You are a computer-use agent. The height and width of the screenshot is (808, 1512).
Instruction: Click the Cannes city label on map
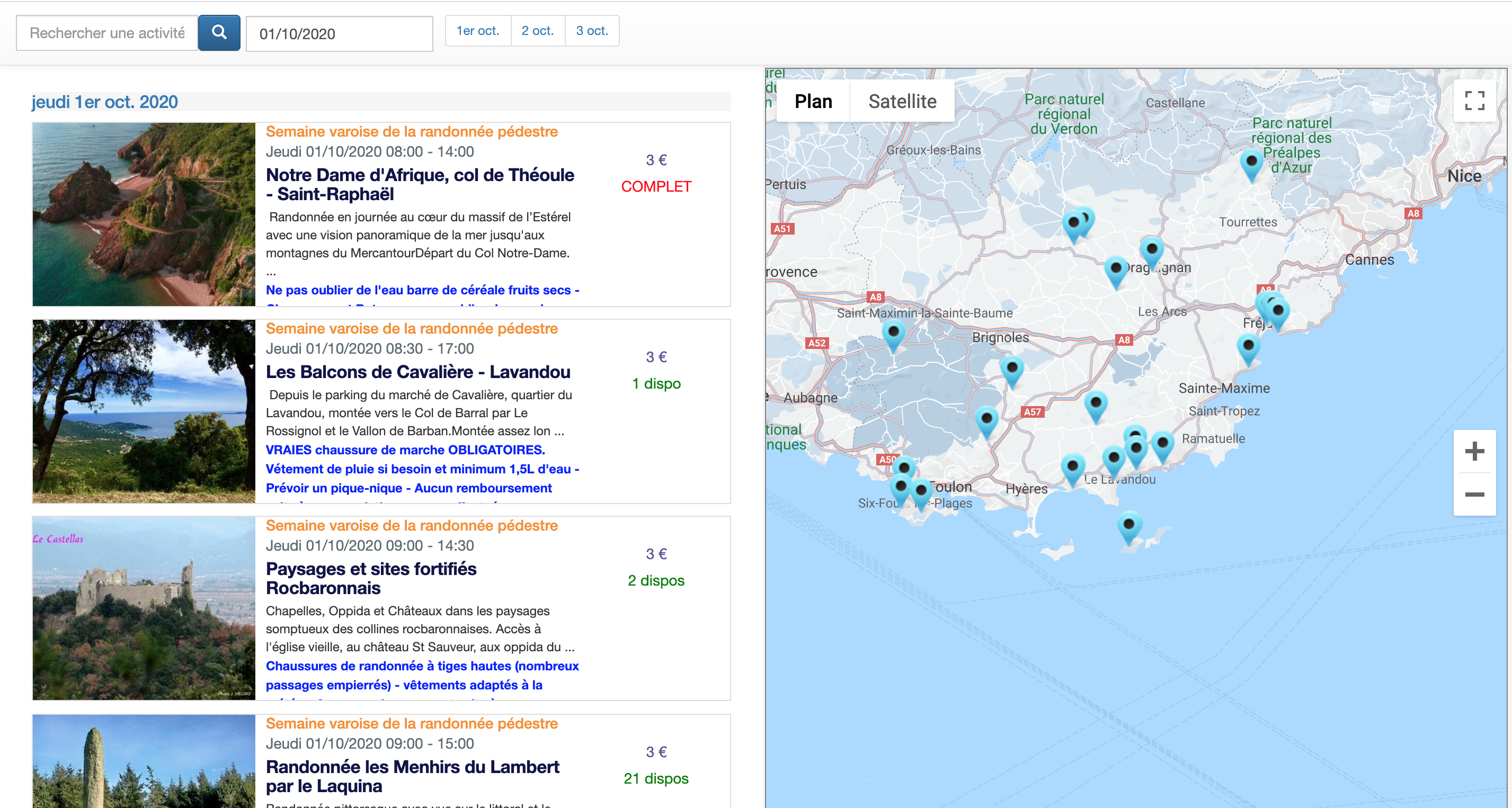pos(1369,259)
